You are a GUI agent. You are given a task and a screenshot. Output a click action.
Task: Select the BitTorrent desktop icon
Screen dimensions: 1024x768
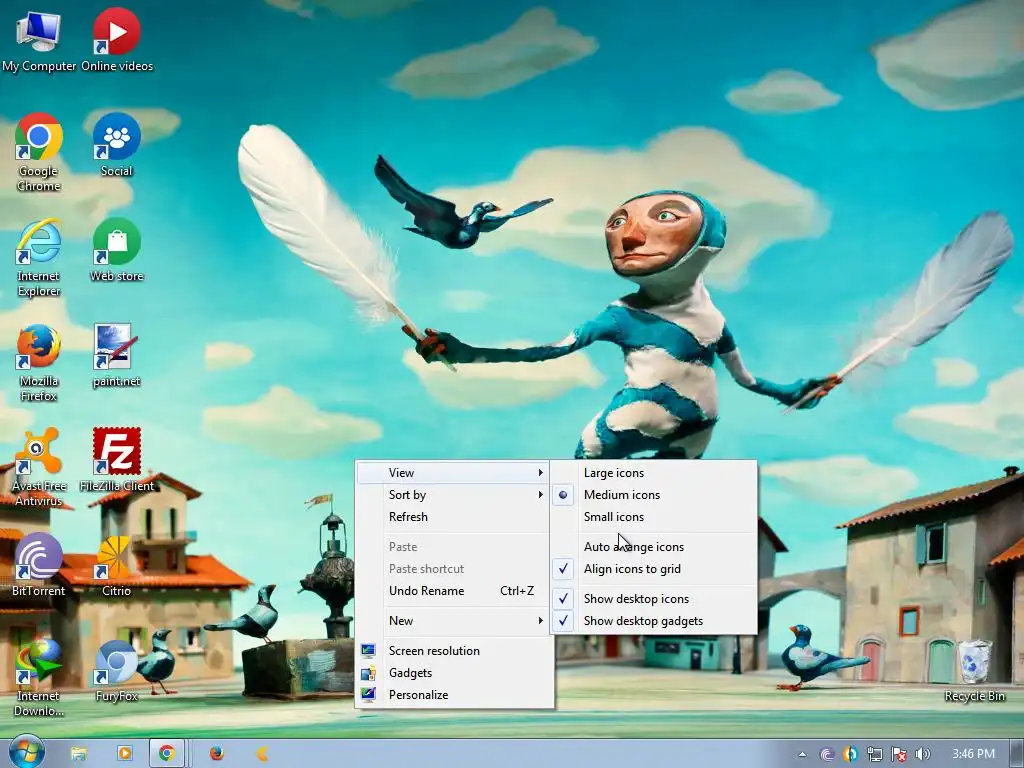click(x=39, y=565)
